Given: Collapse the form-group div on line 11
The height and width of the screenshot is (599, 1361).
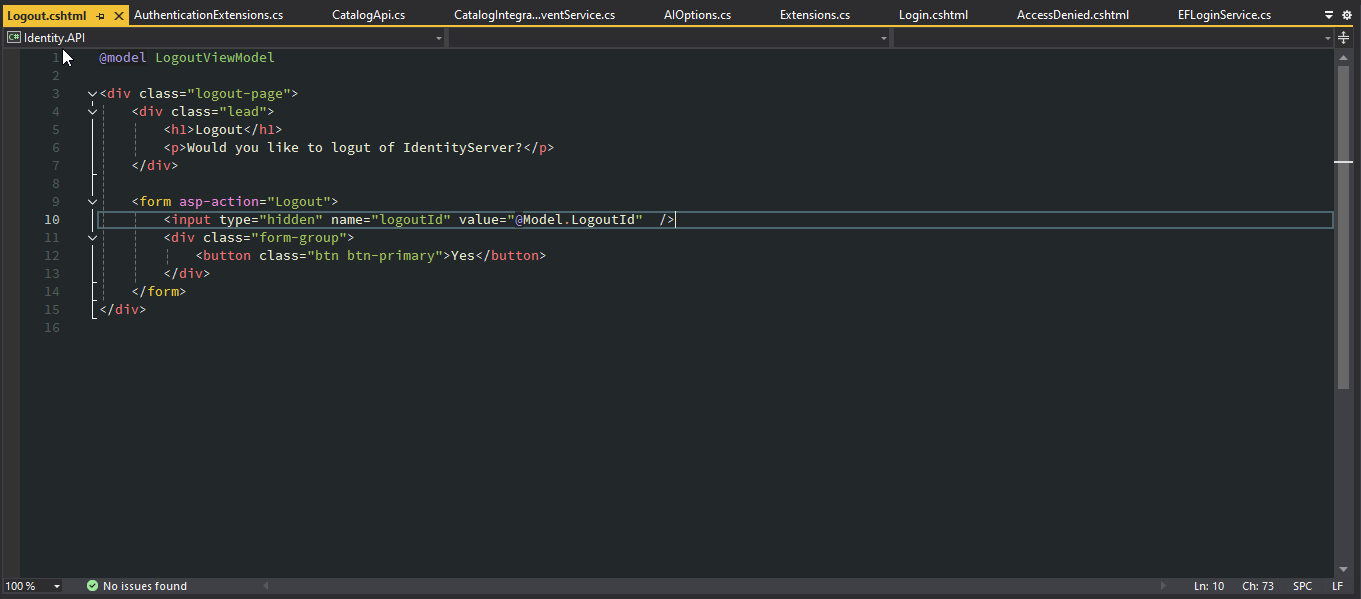Looking at the screenshot, I should [92, 238].
